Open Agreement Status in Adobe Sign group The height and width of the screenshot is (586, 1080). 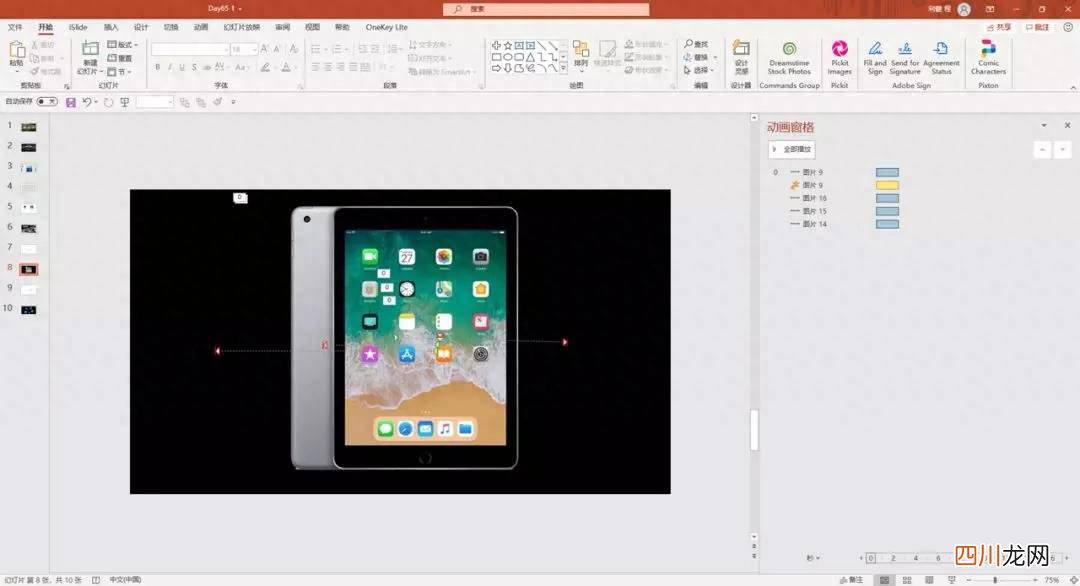[941, 57]
